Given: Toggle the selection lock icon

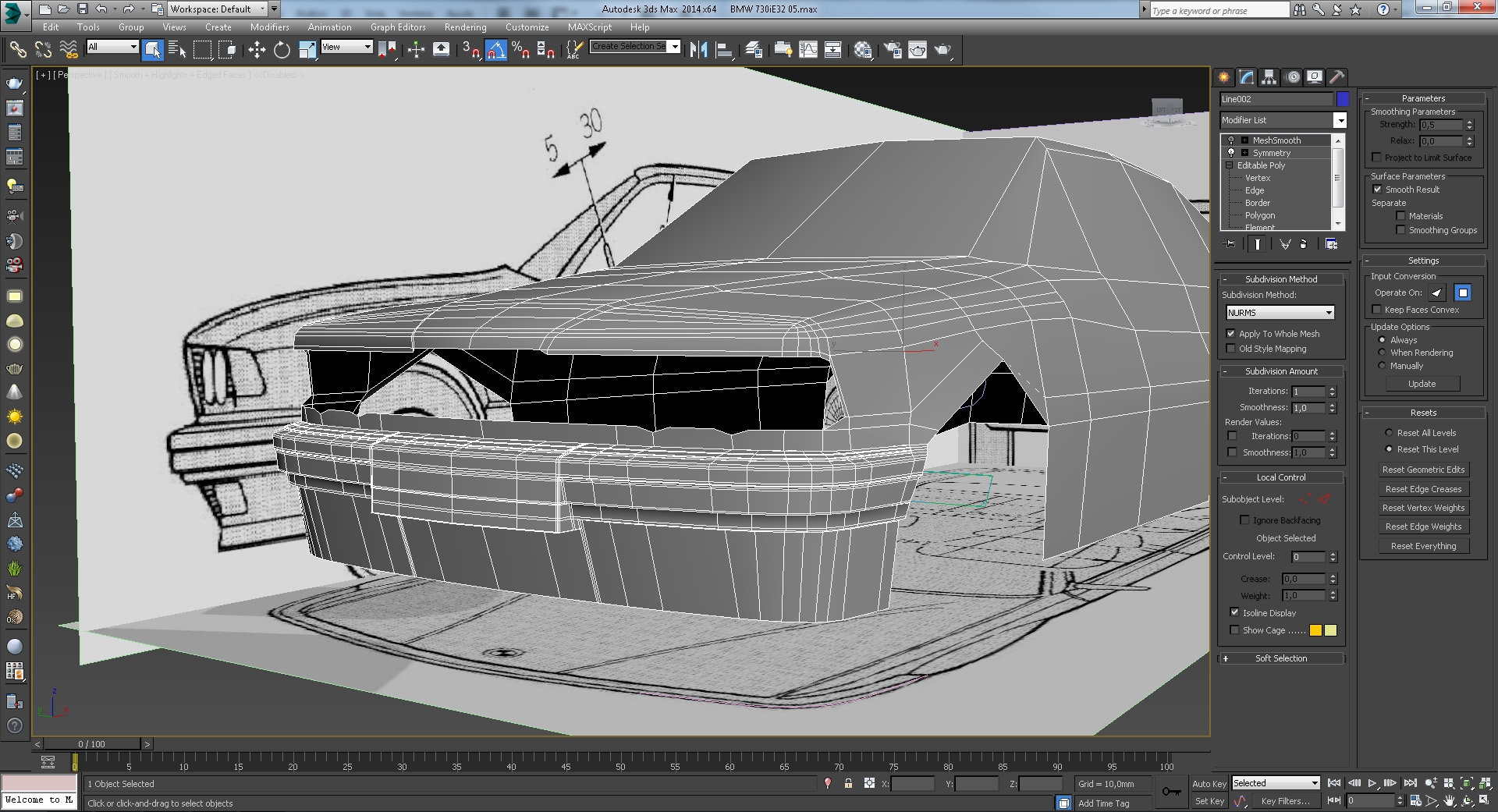Looking at the screenshot, I should [848, 783].
